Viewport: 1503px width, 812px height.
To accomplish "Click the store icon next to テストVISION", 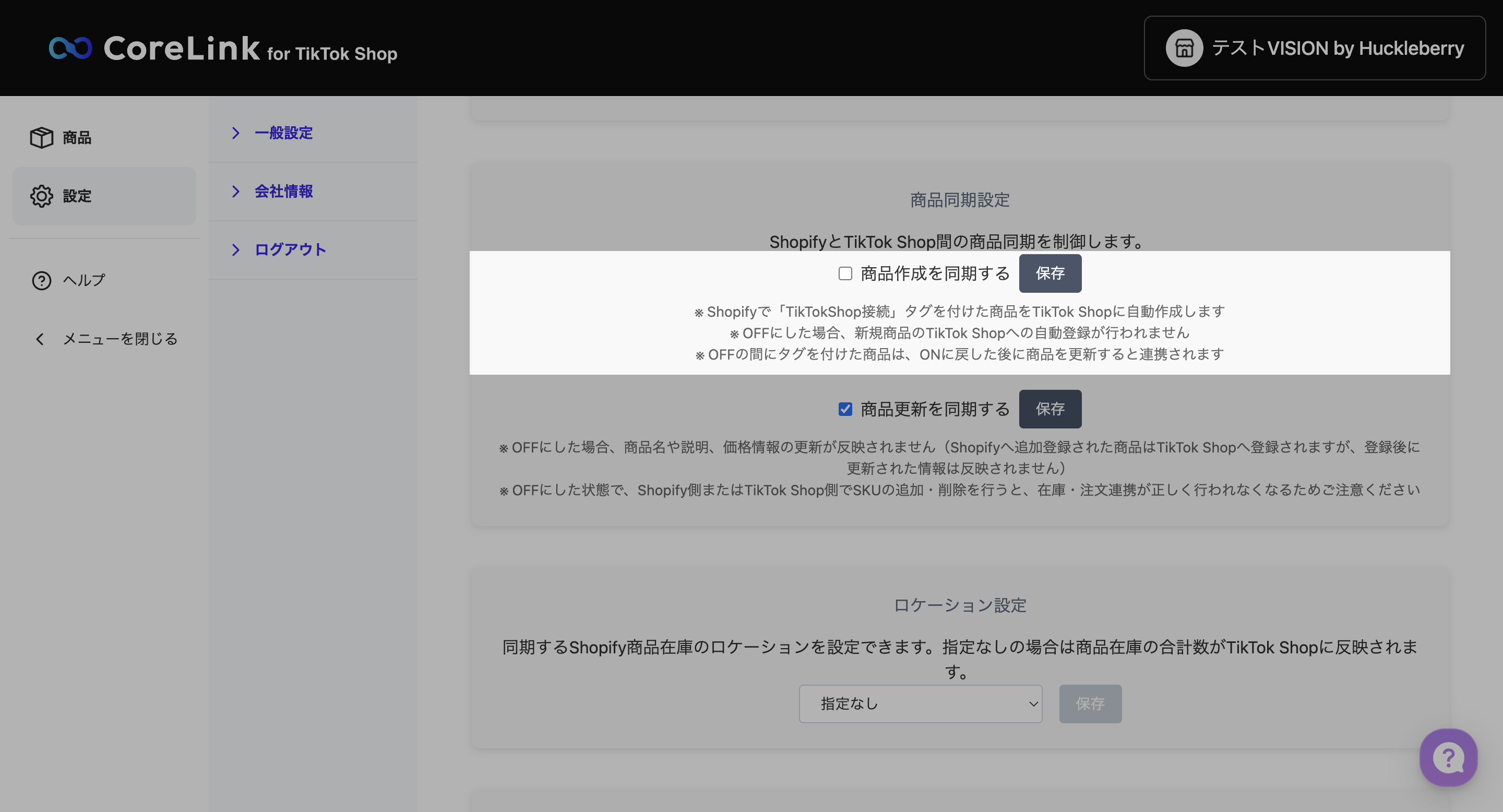I will click(x=1184, y=48).
